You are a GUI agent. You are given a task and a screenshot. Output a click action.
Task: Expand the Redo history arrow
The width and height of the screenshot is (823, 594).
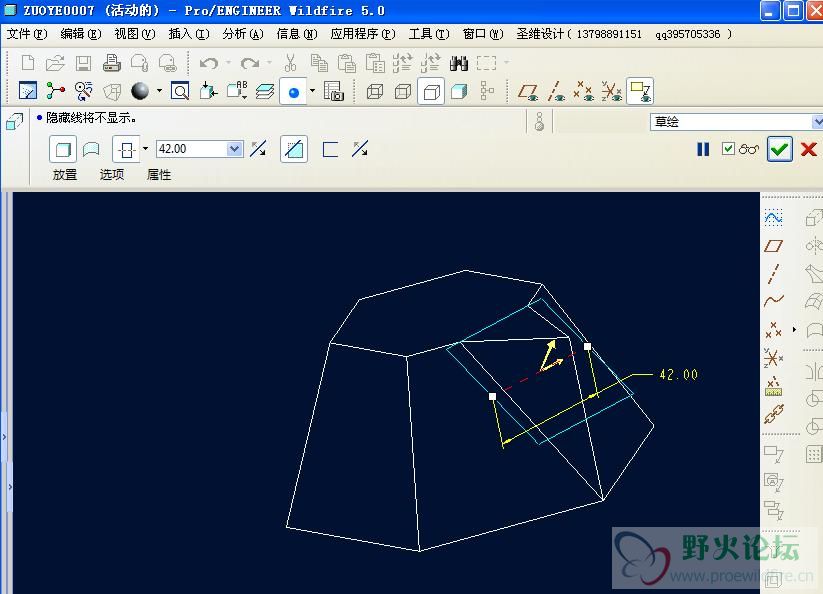269,63
